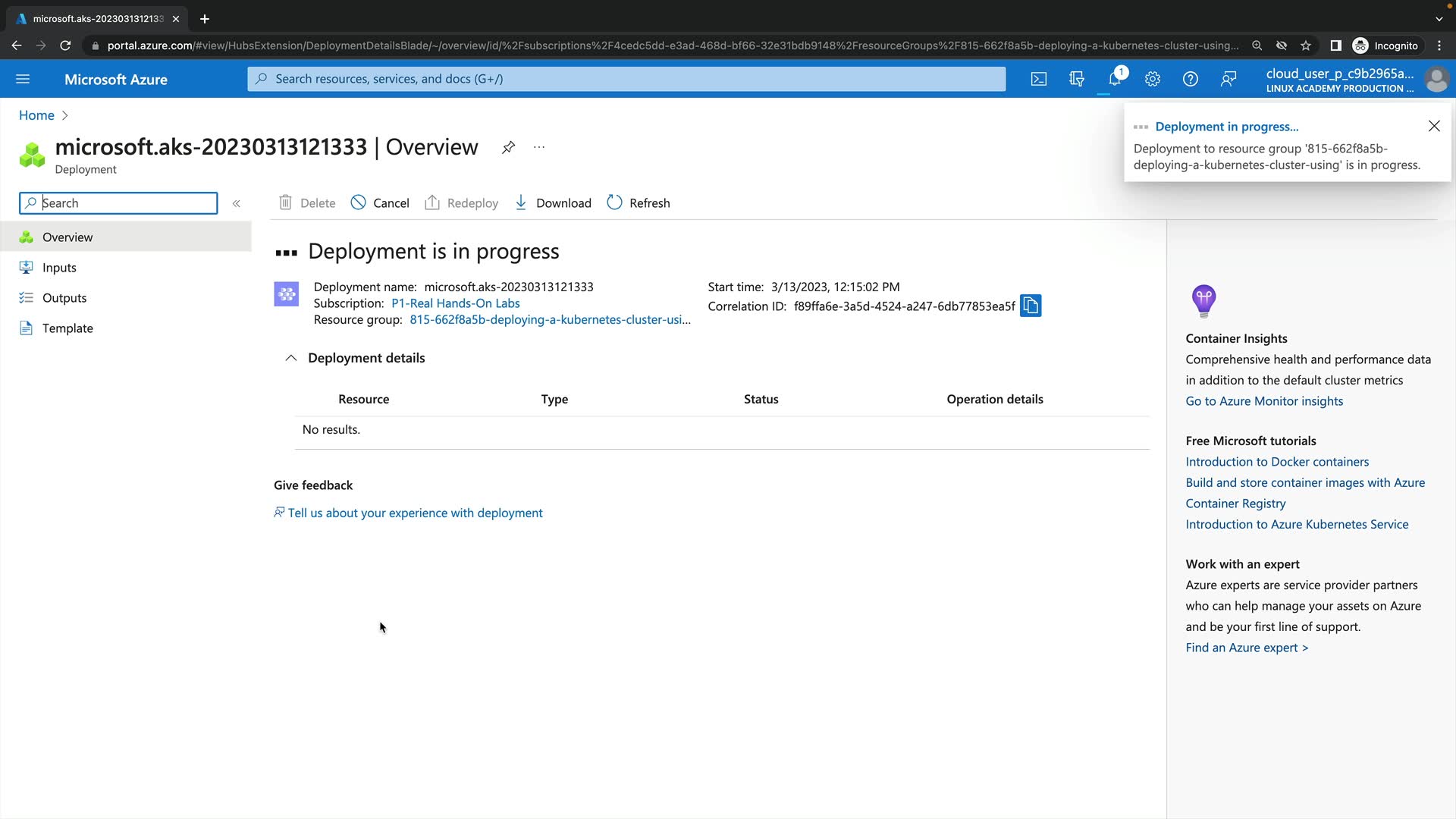Open portal settings gear
Viewport: 1456px width, 819px height.
click(1153, 79)
